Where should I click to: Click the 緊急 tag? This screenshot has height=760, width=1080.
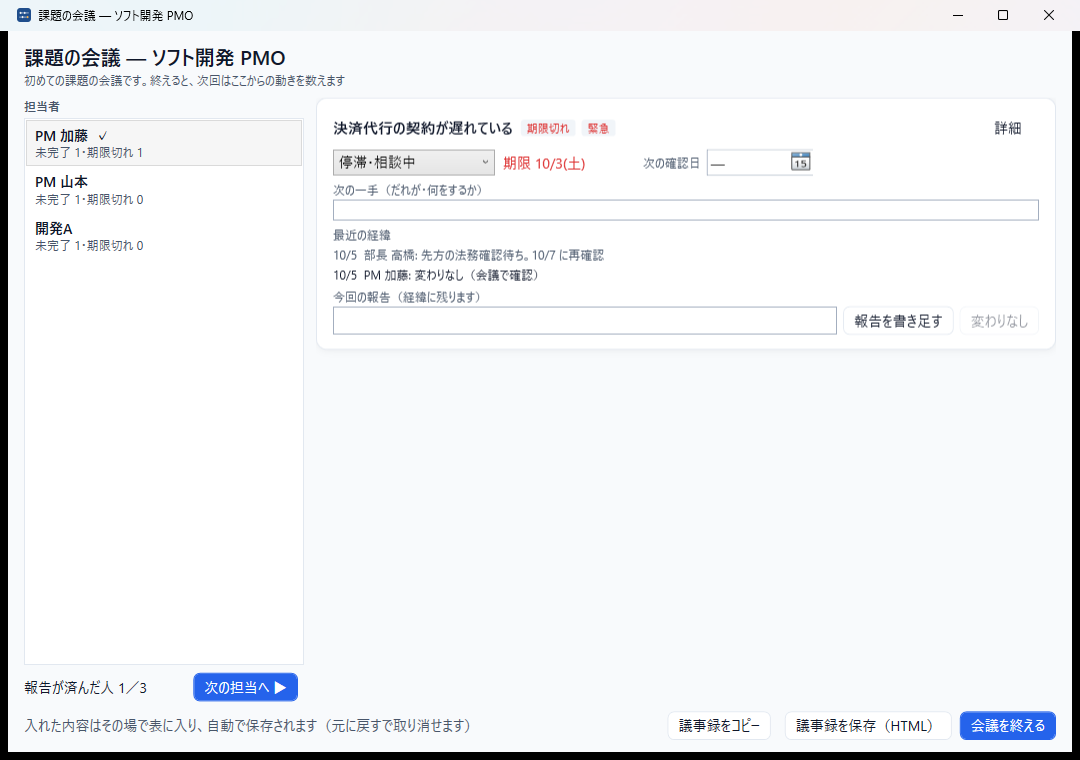(599, 128)
